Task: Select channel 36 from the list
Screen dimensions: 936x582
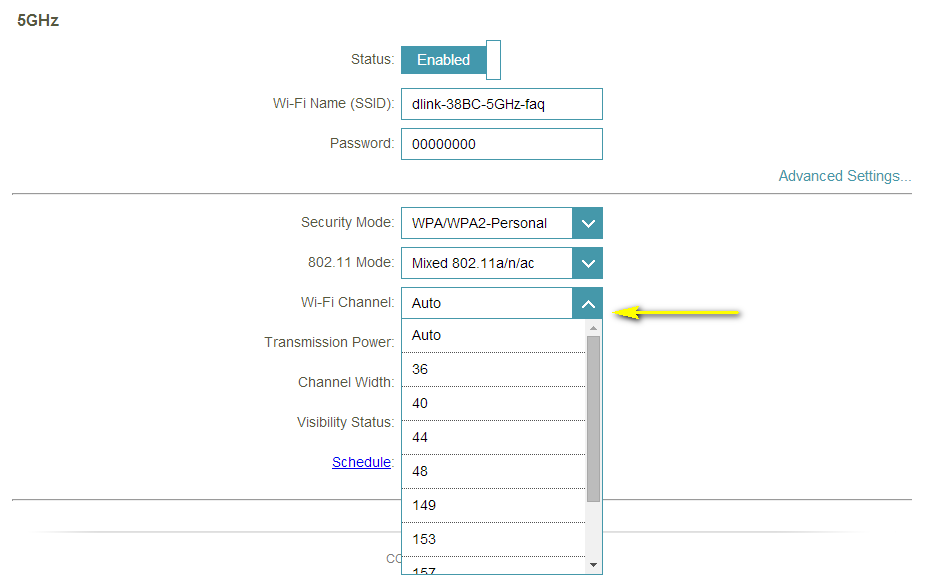Action: tap(492, 370)
